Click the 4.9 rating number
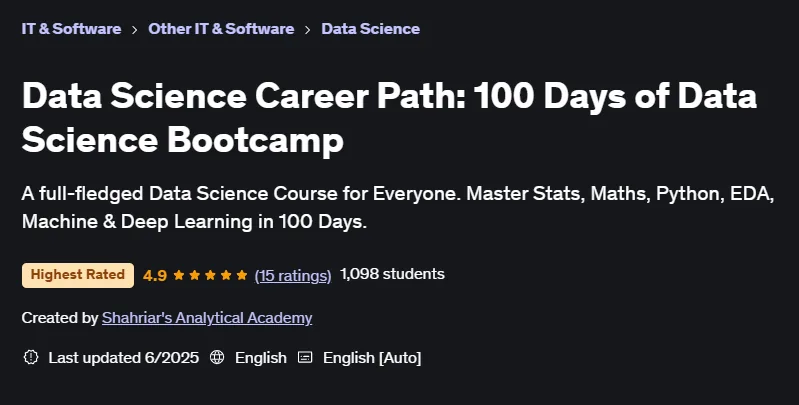 [x=155, y=276]
